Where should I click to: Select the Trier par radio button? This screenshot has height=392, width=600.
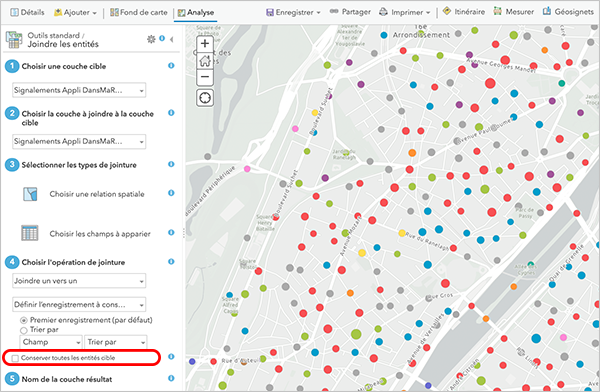[x=24, y=330]
